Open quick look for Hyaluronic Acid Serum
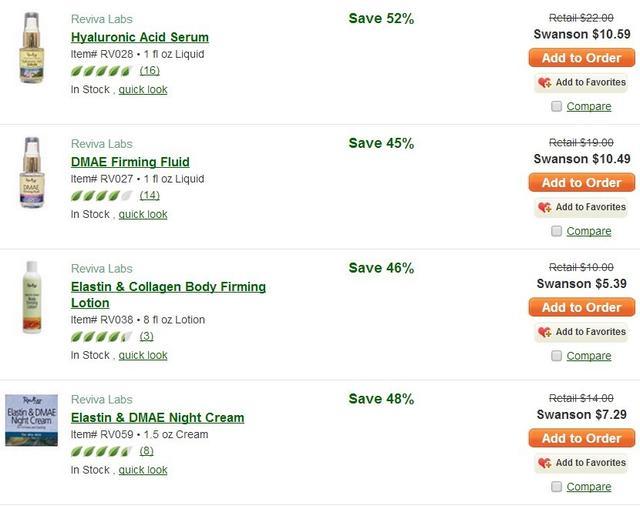The image size is (640, 509). click(143, 89)
